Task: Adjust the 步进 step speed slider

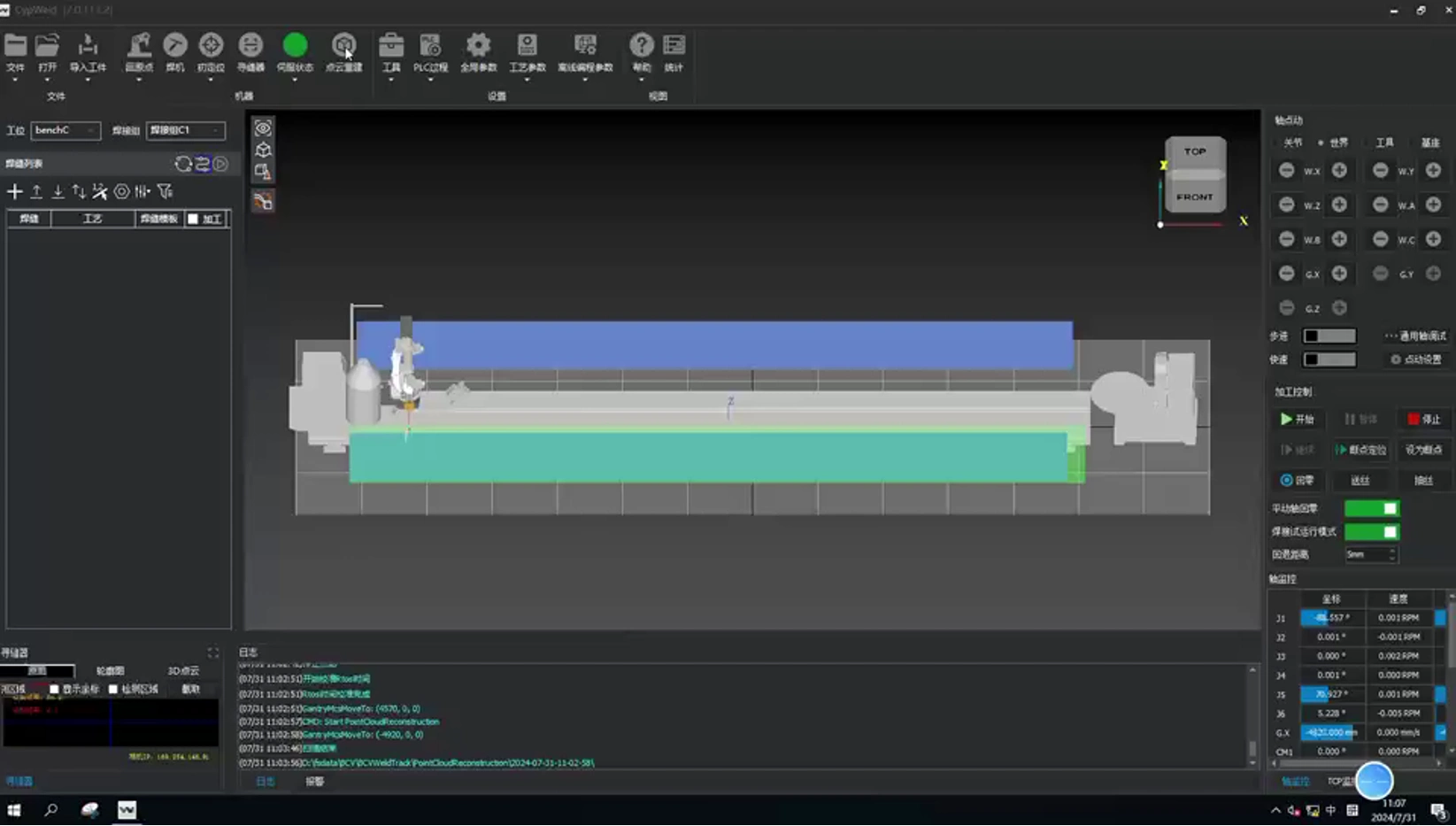Action: 1329,336
